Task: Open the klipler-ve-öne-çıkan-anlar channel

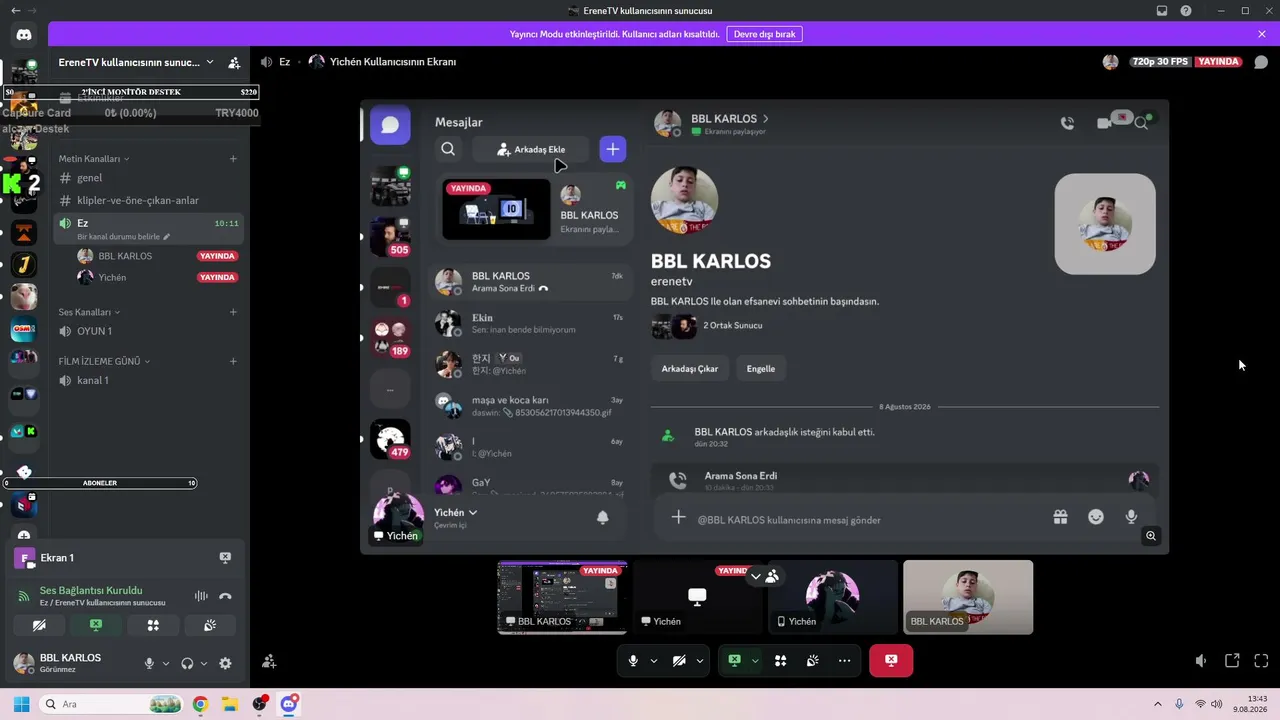Action: (x=148, y=200)
